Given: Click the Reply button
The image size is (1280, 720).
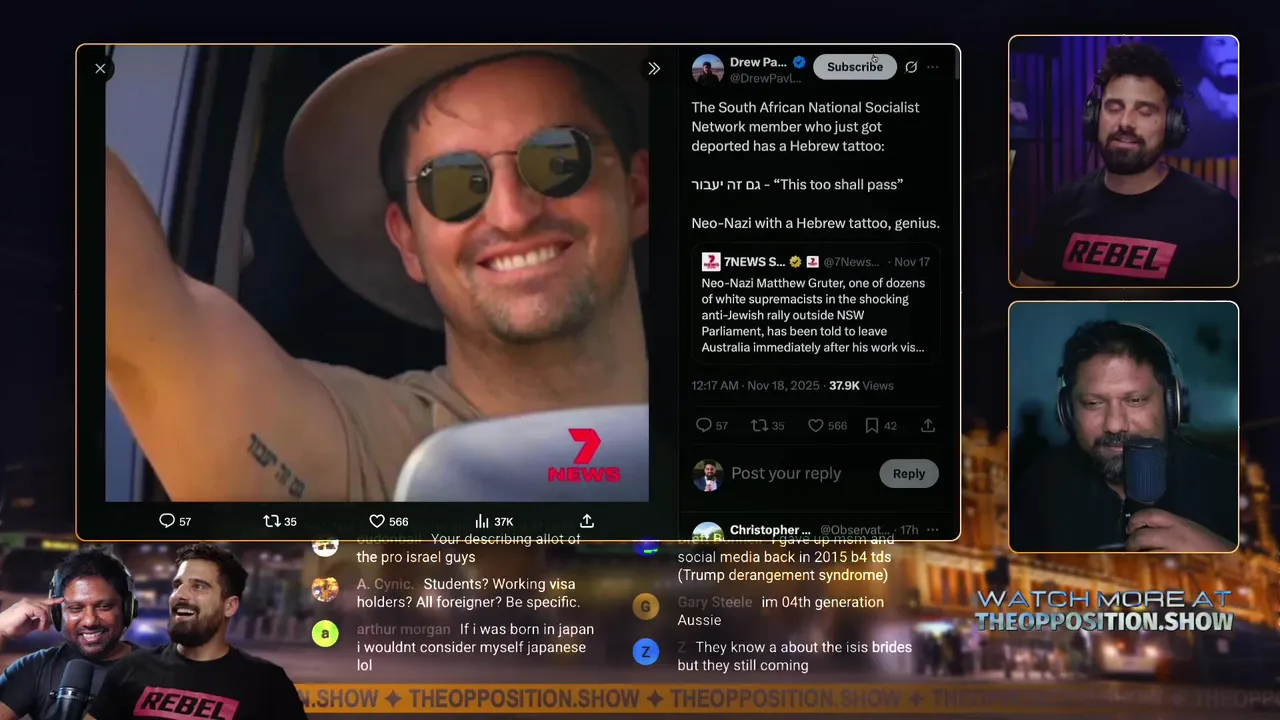Looking at the screenshot, I should (909, 473).
